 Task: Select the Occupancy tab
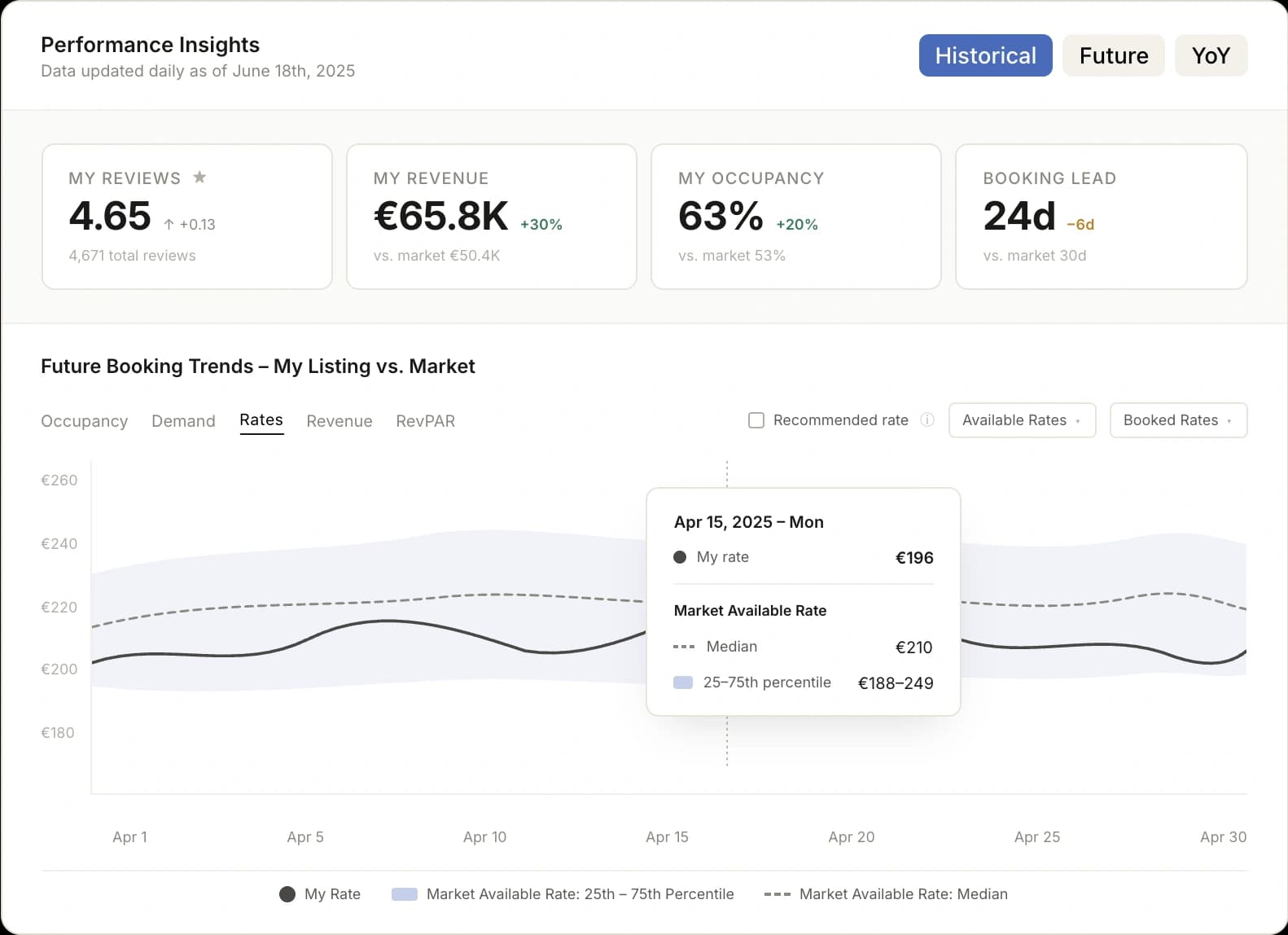pos(85,421)
